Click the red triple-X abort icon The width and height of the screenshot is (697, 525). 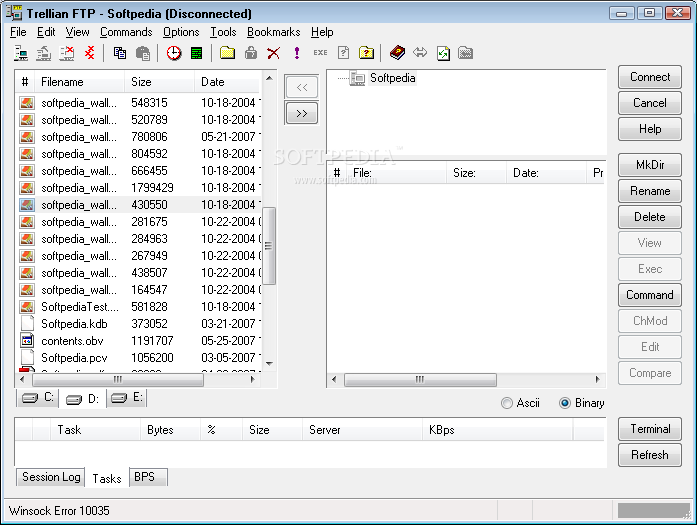[89, 53]
